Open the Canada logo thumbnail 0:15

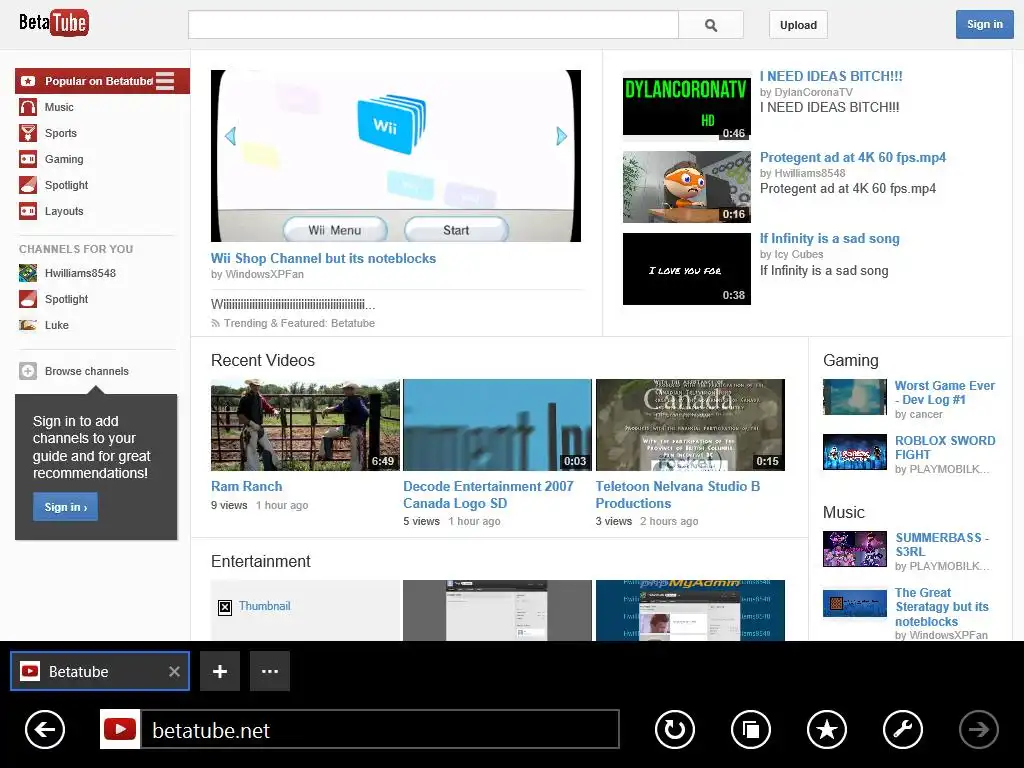tap(690, 424)
